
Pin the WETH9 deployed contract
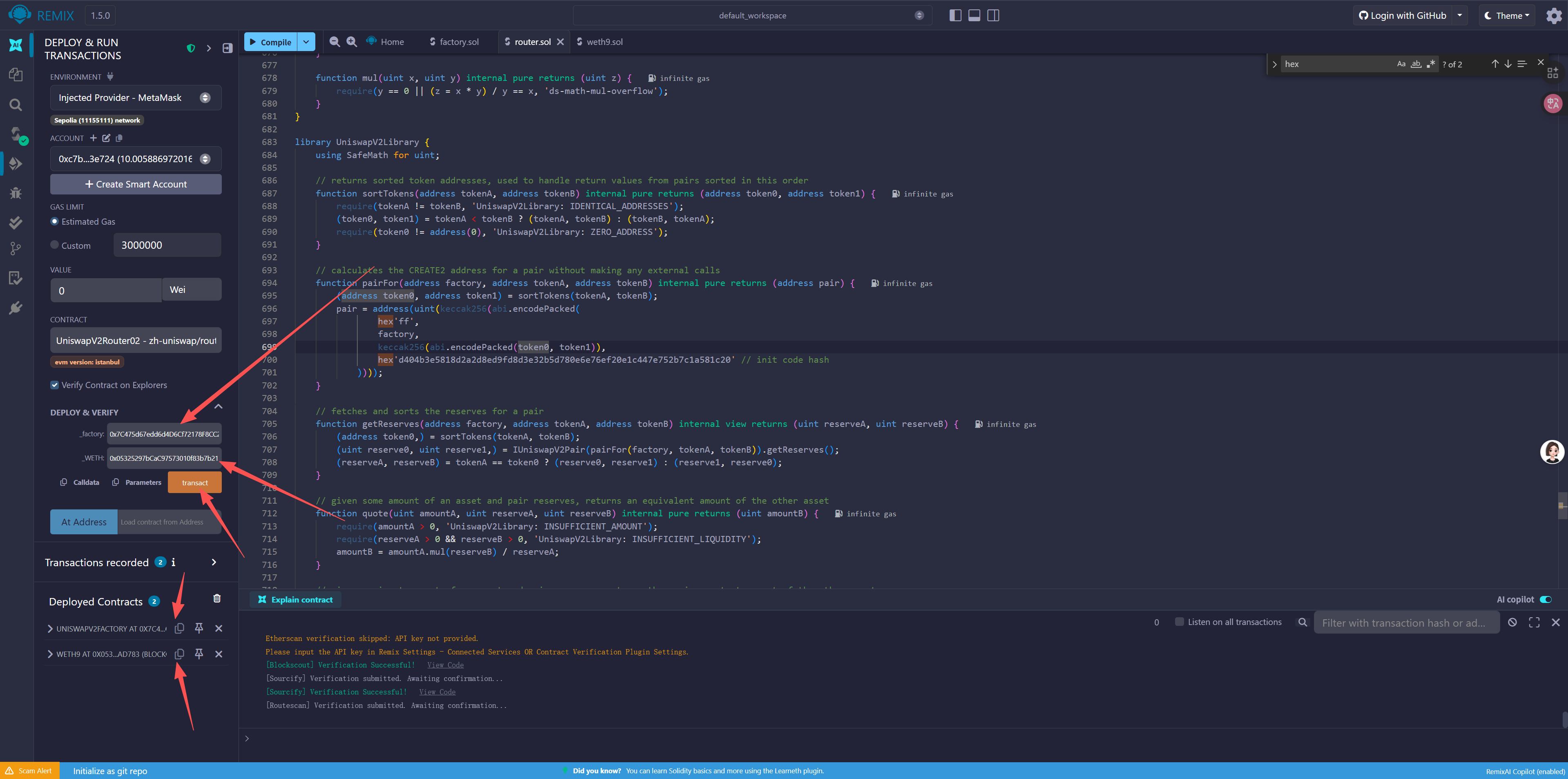199,654
